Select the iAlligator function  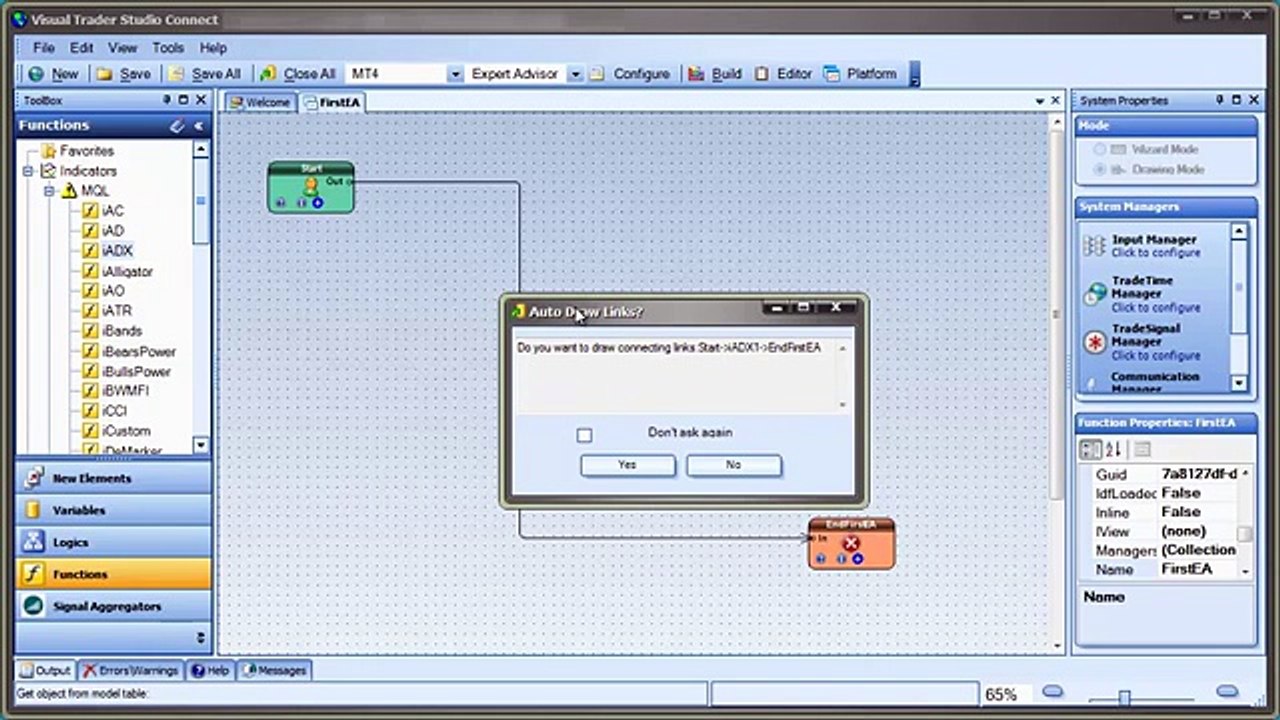pyautogui.click(x=127, y=271)
